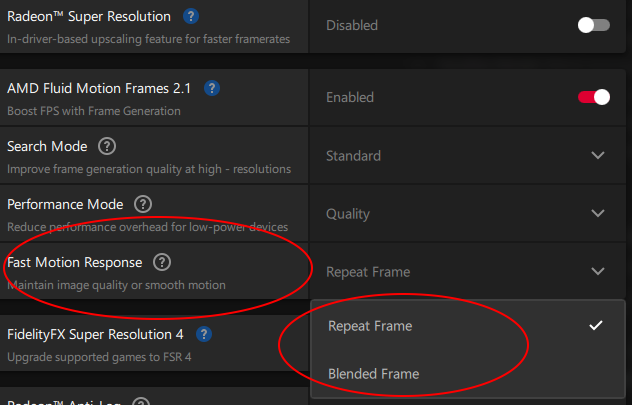Collapse the Fast Motion Response dropdown

[x=598, y=271]
